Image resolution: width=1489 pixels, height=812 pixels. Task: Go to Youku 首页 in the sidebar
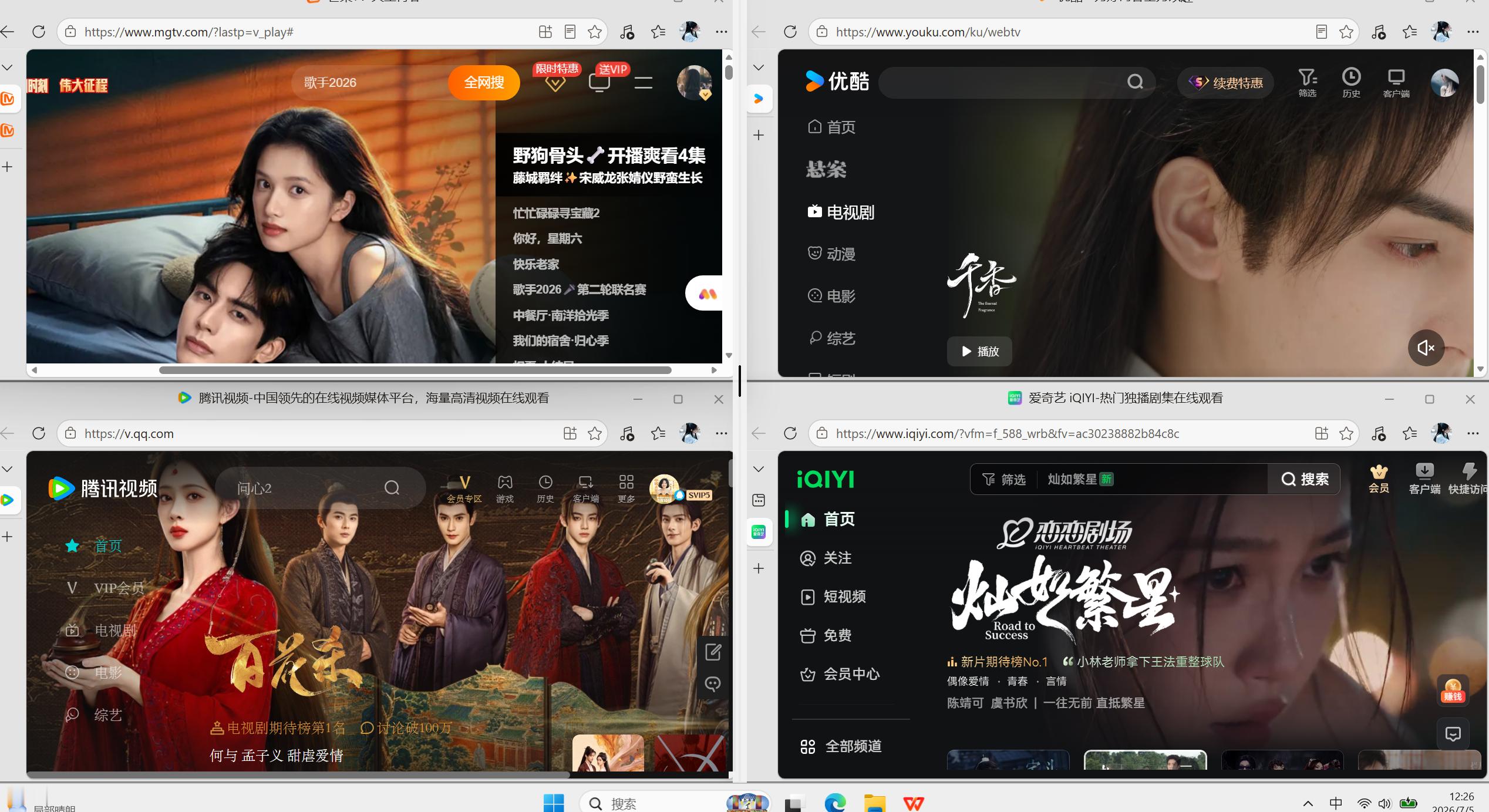832,127
